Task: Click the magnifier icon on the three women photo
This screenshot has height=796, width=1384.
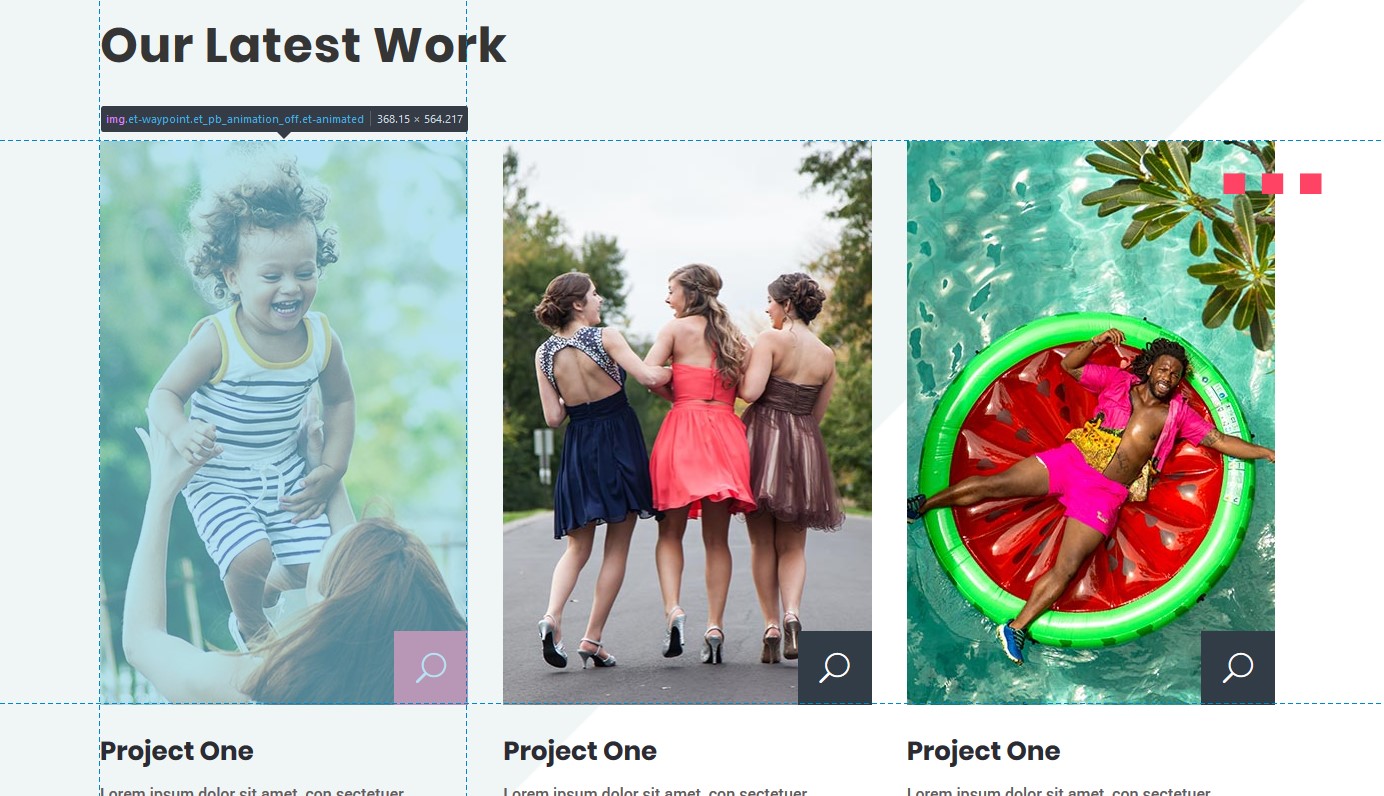Action: click(835, 667)
